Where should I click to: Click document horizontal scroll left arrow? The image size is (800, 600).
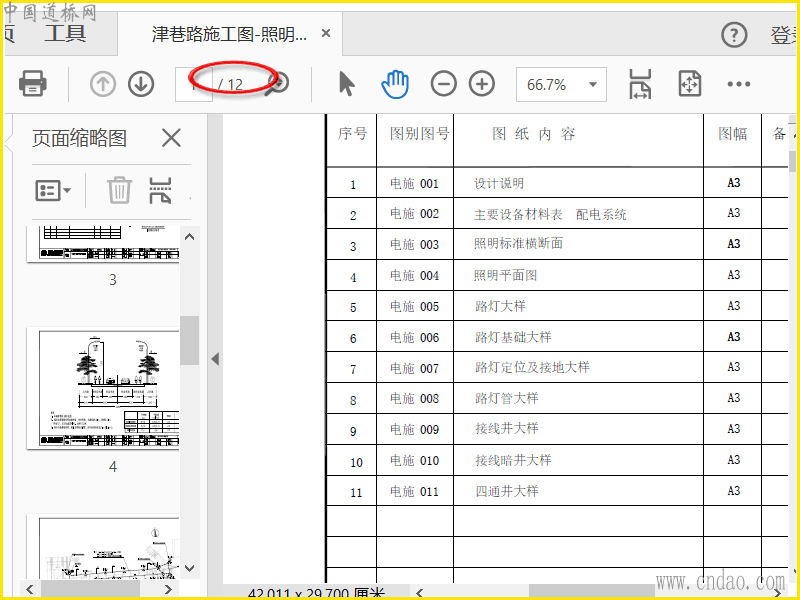[x=419, y=592]
